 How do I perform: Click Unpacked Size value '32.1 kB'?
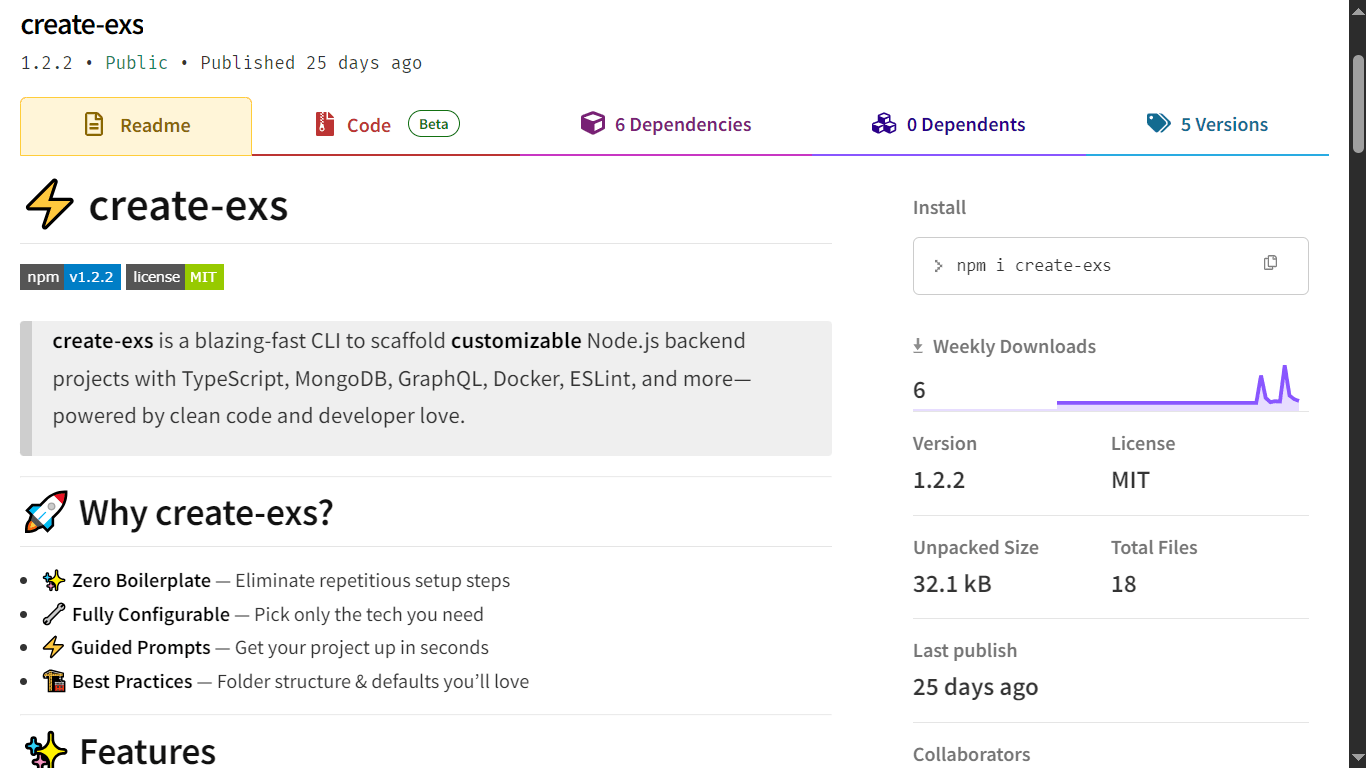952,584
